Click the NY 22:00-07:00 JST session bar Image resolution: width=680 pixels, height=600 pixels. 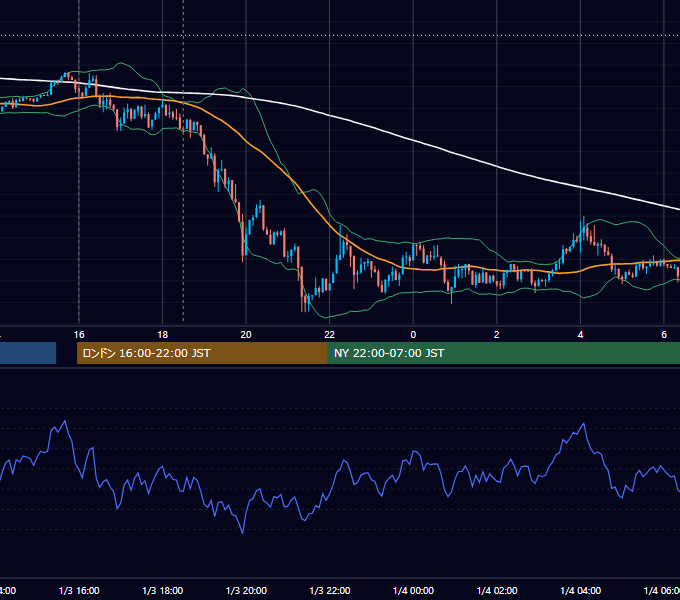click(x=503, y=353)
